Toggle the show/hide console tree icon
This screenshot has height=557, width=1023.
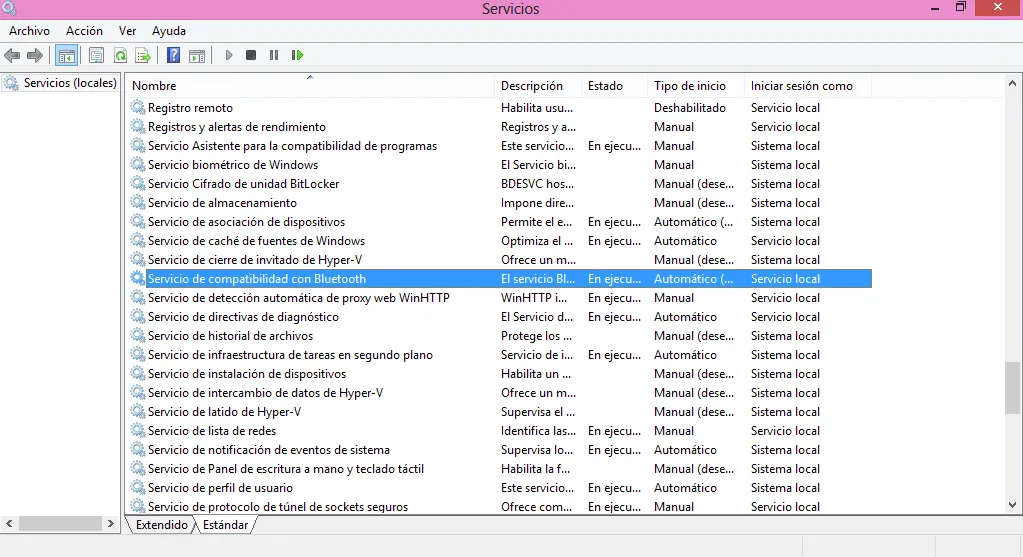coord(67,55)
